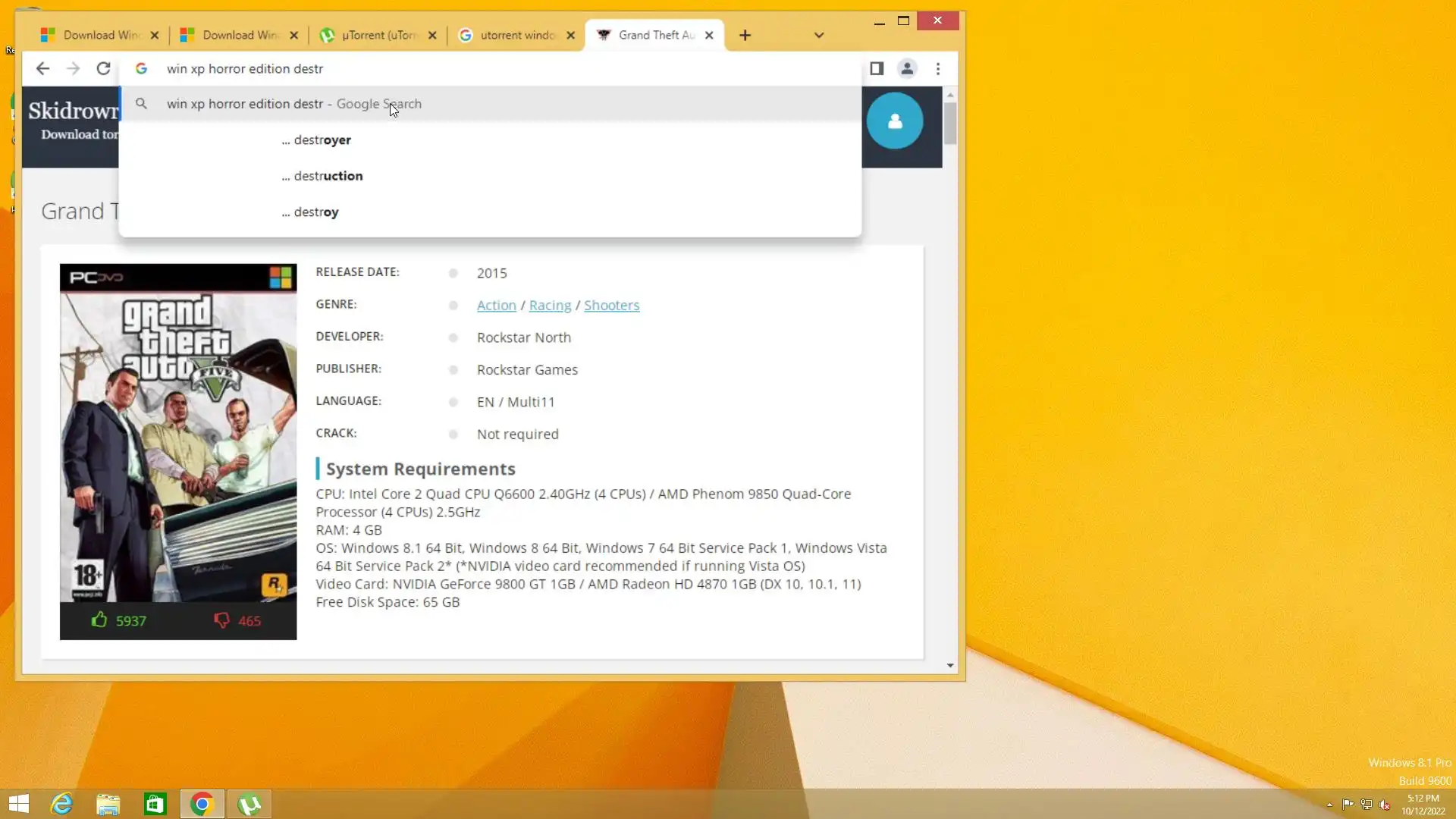Click the browser back arrow
The height and width of the screenshot is (819, 1456).
[42, 69]
